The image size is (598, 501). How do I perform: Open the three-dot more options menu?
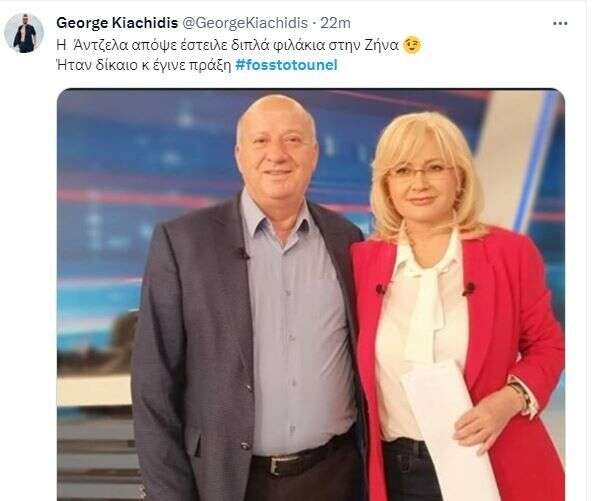click(560, 24)
